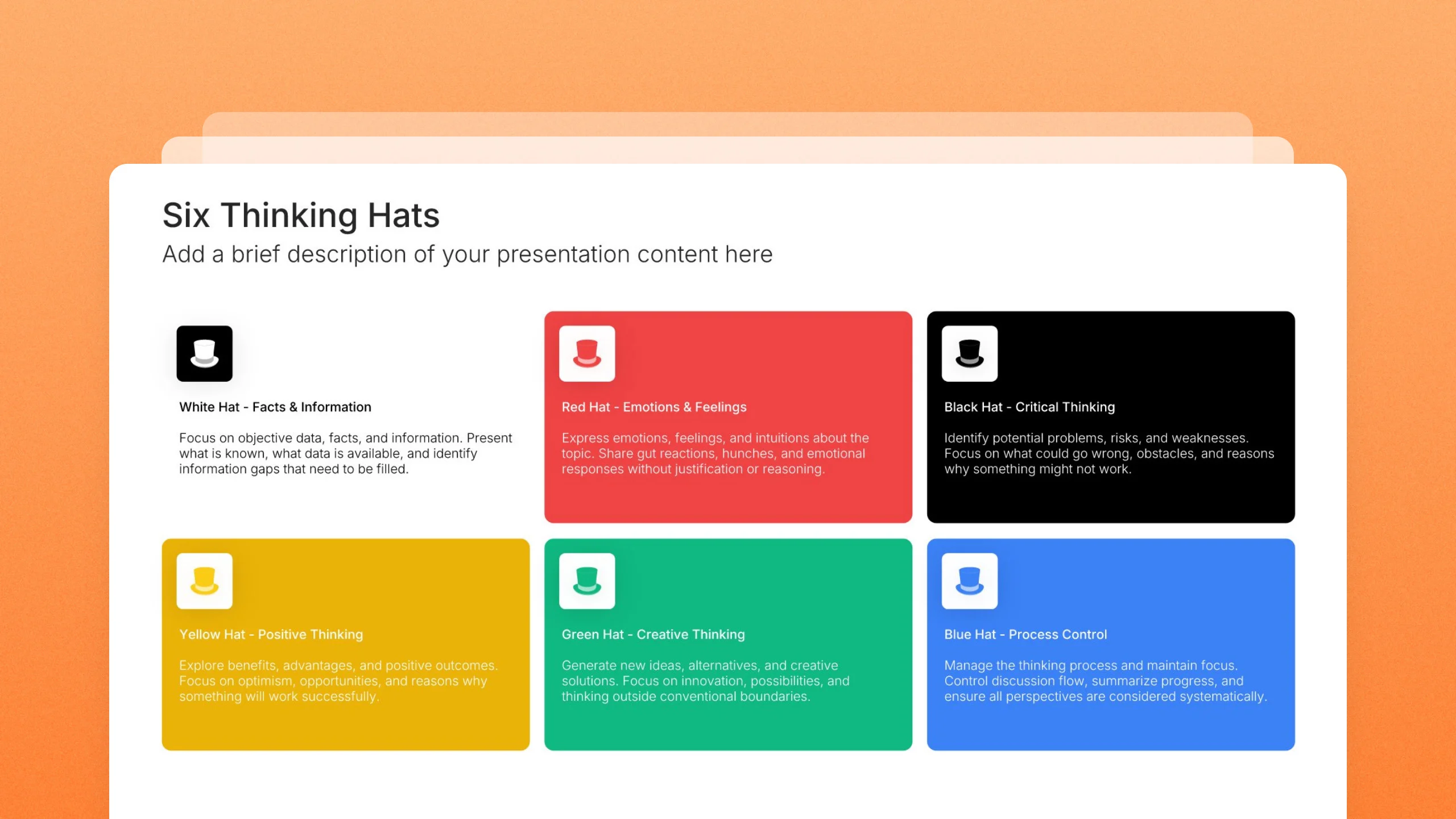Click 'Red Hat - Emotions & Feelings' heading
The image size is (1456, 819).
[x=654, y=407]
